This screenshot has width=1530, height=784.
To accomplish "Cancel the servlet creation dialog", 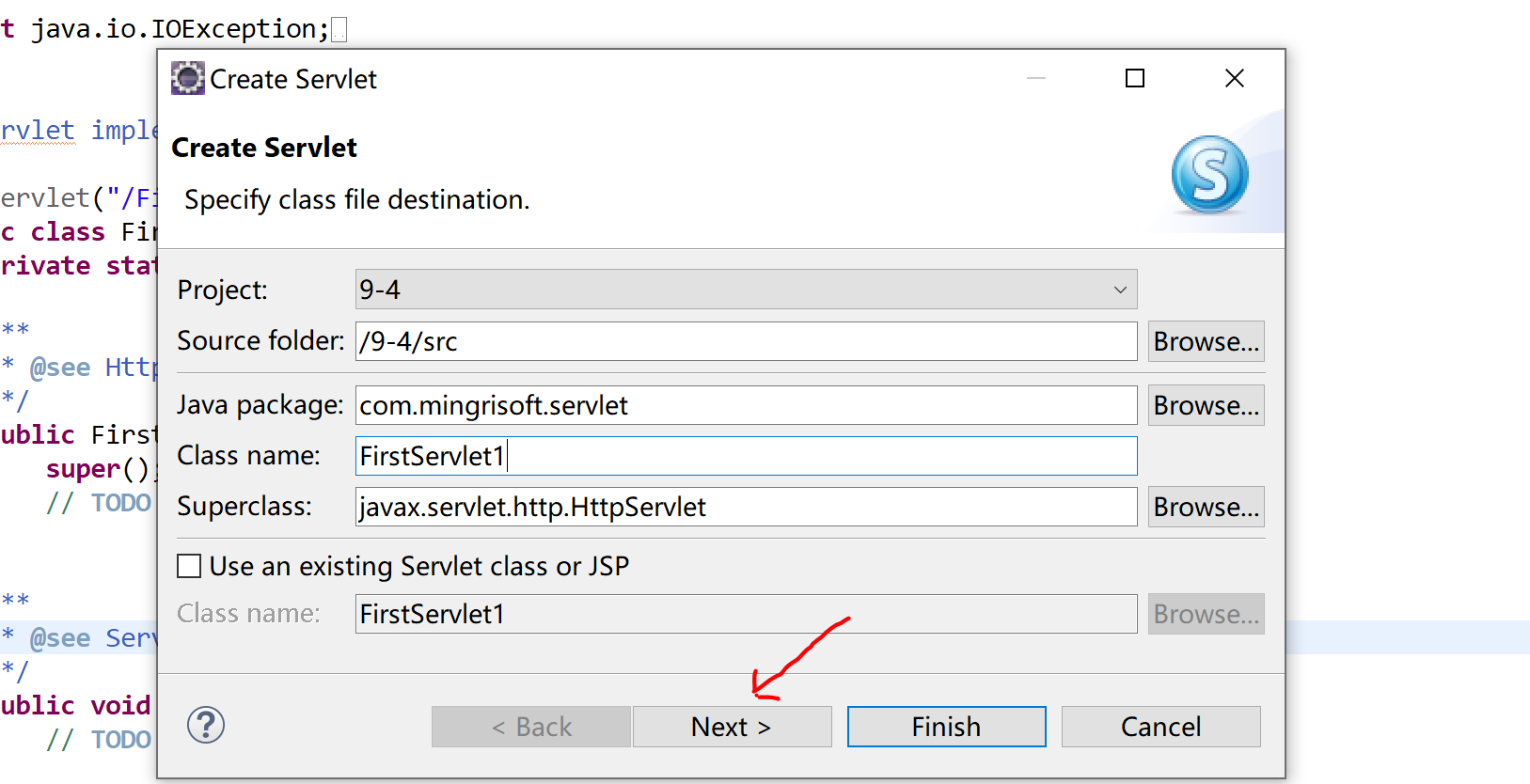I will [x=1160, y=727].
